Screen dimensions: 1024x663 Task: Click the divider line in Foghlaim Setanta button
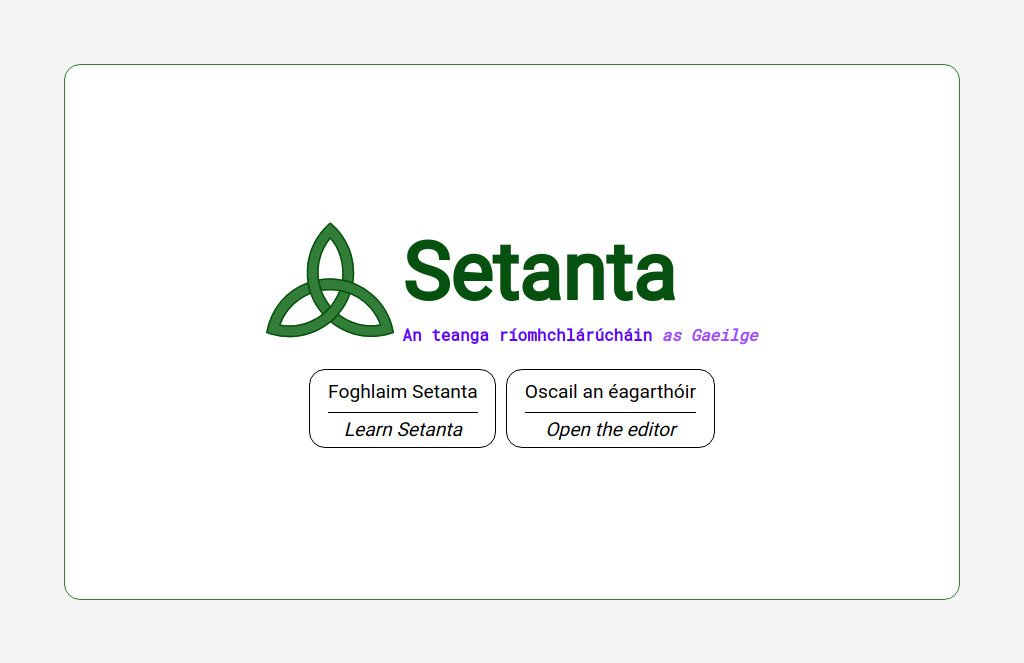[x=402, y=412]
